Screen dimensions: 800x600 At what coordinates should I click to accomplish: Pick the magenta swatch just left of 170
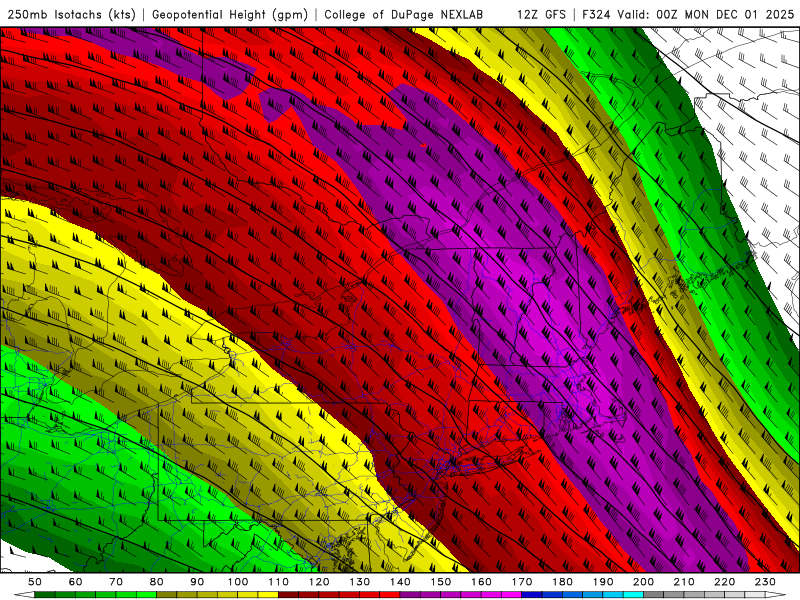click(511, 595)
